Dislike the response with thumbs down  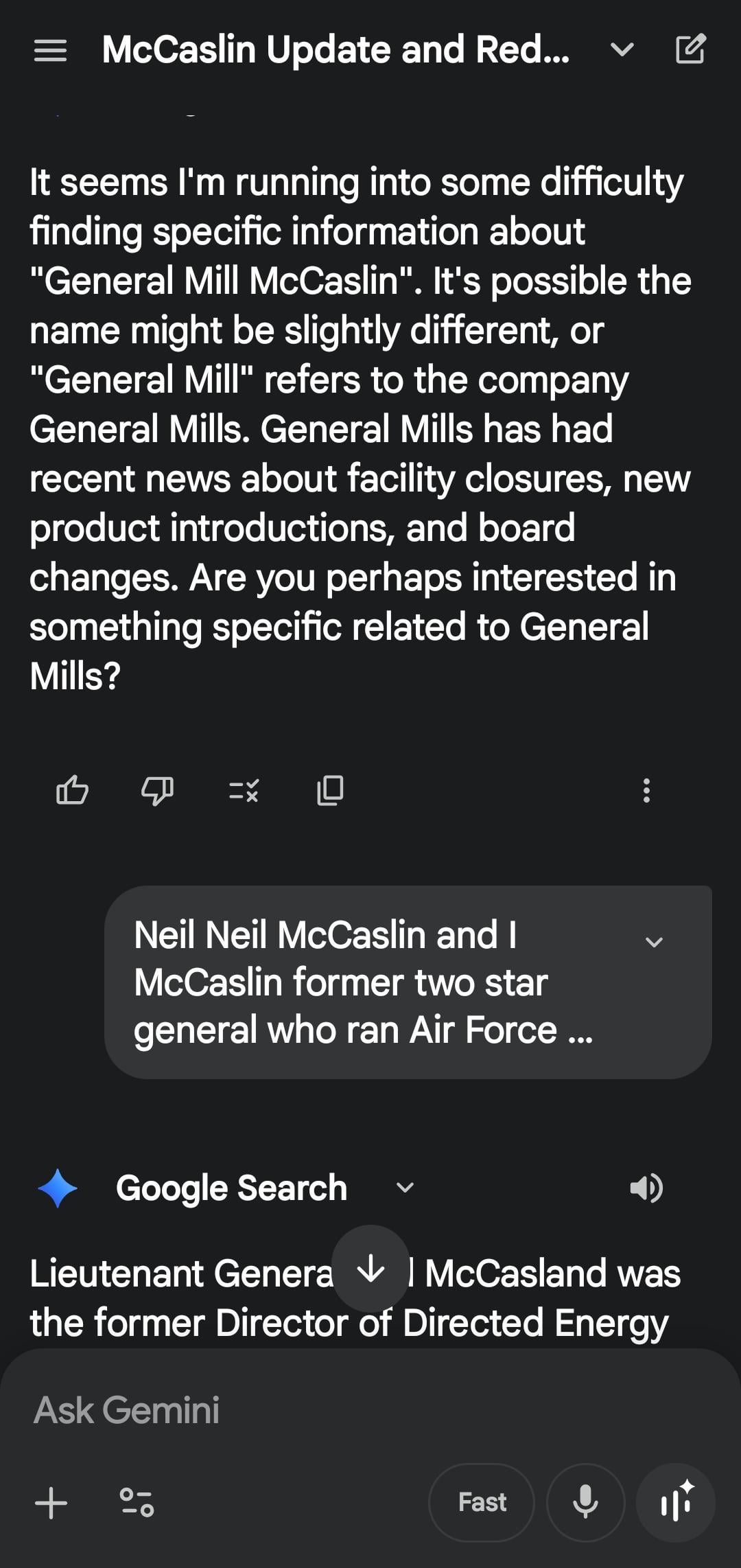coord(157,790)
